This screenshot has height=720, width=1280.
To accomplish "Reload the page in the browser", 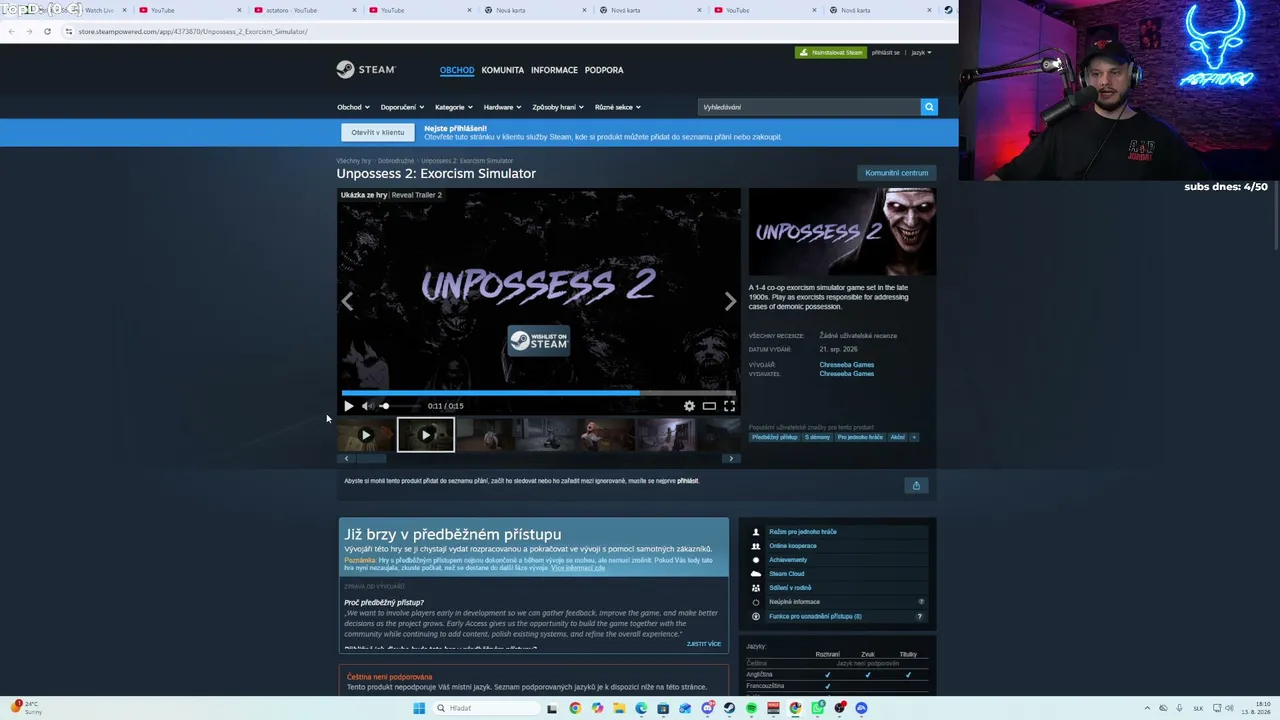I will click(x=47, y=31).
